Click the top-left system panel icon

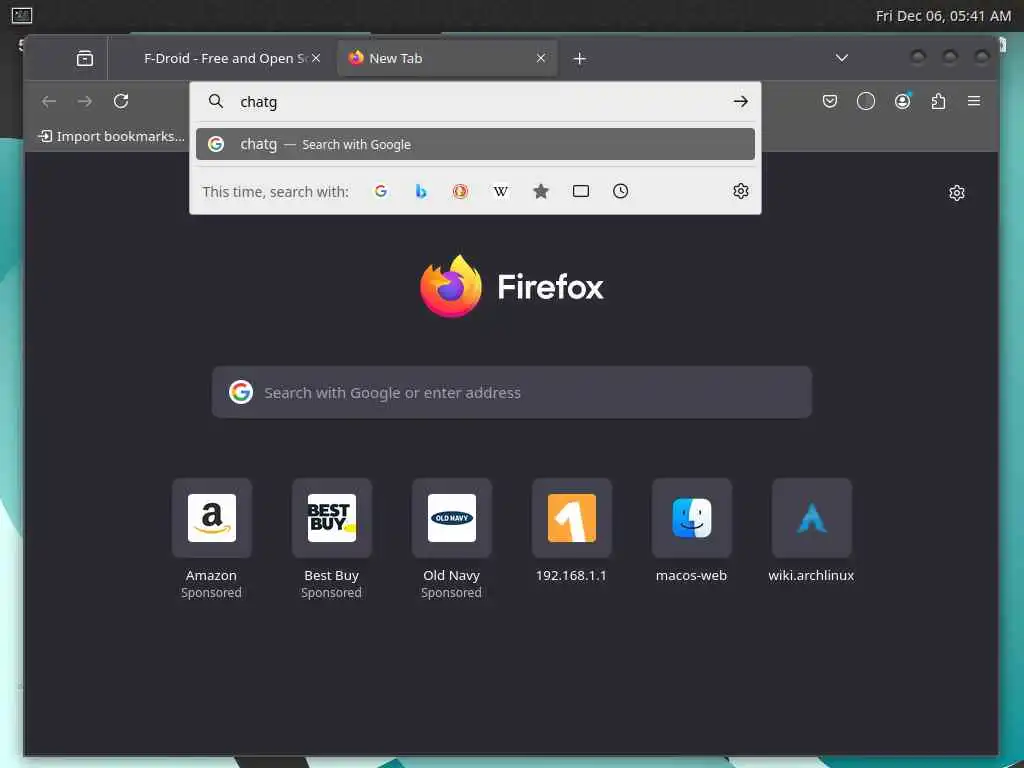(x=22, y=15)
